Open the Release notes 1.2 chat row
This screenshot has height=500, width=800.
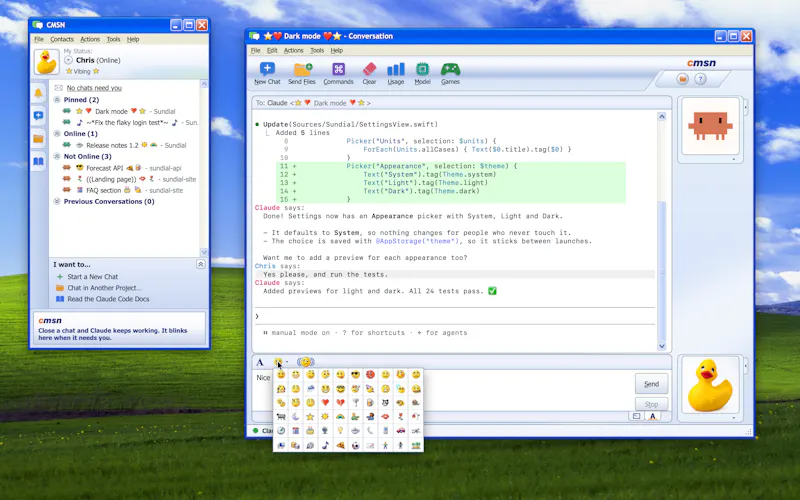tap(124, 145)
